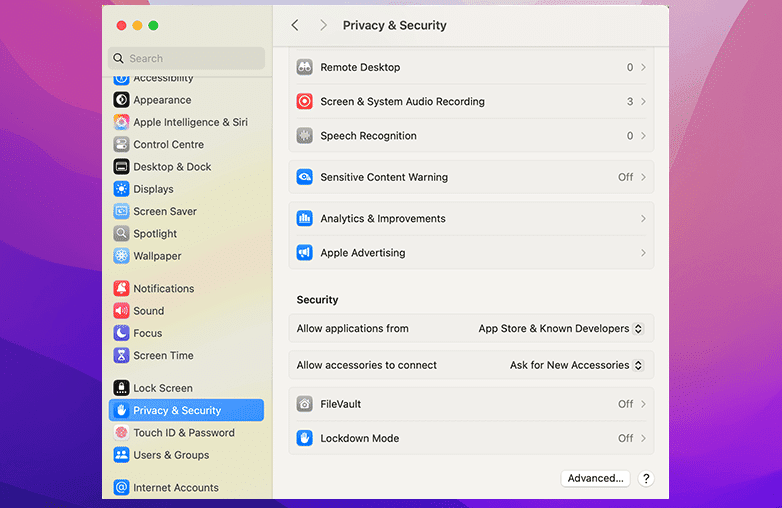This screenshot has height=508, width=782.
Task: Click the FileVault "Off" status
Action: [x=625, y=404]
